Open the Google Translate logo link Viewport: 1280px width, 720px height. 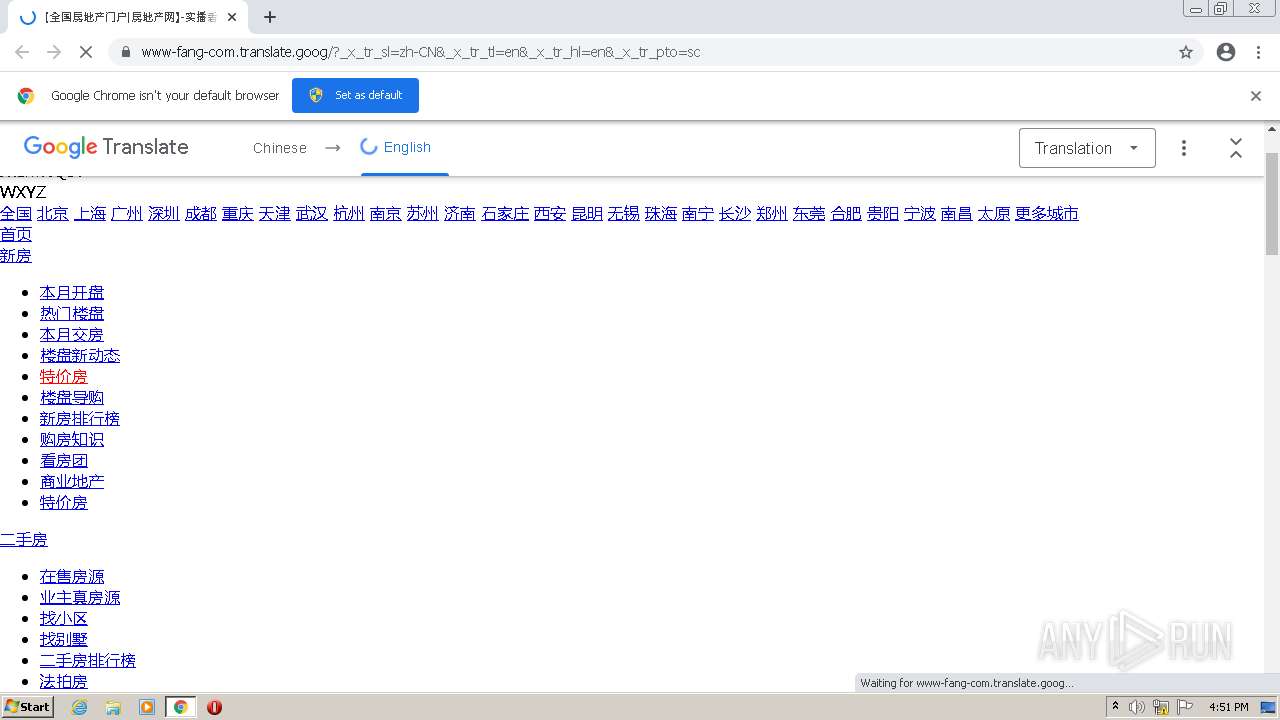pos(106,147)
